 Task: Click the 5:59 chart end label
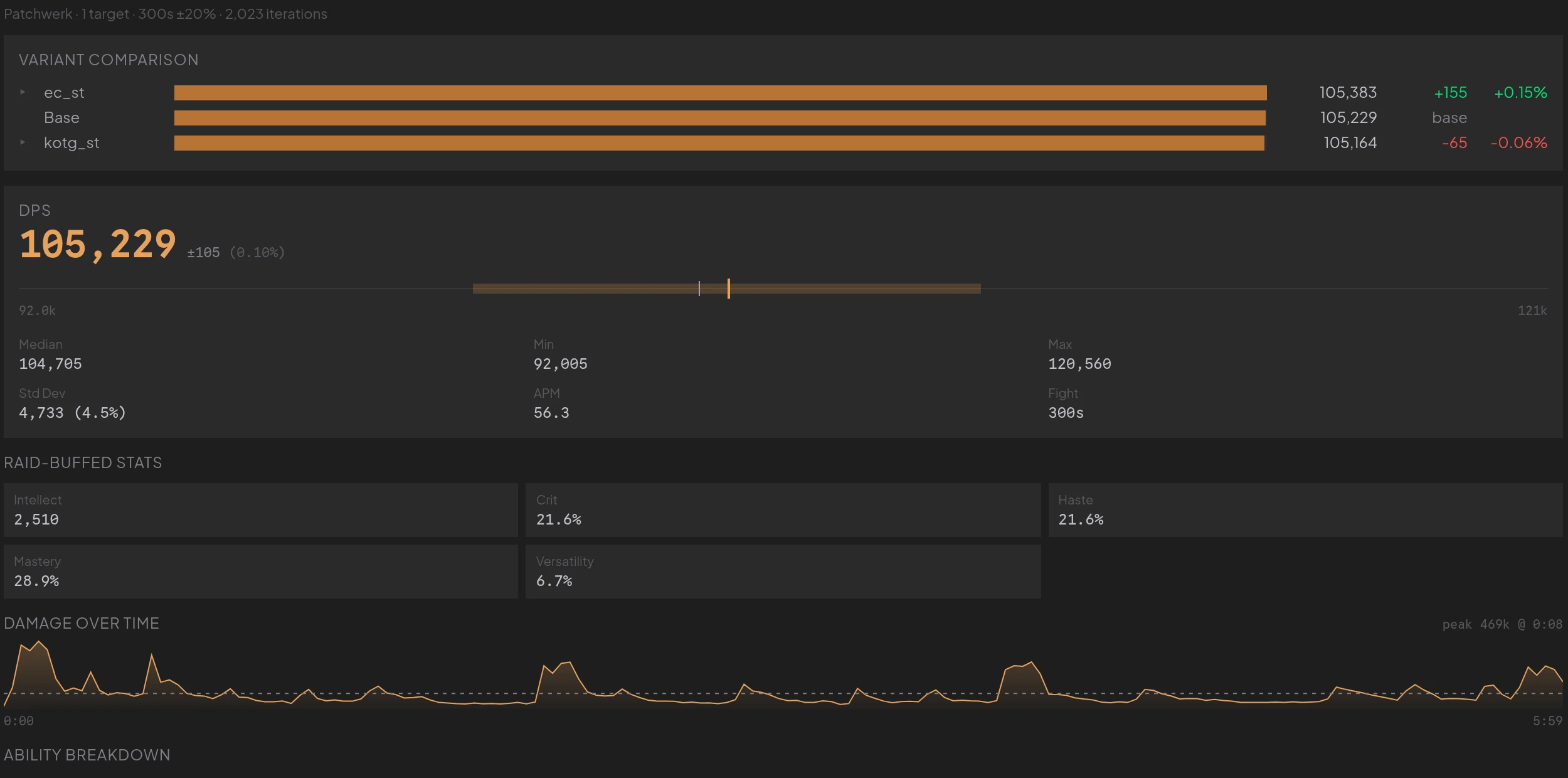pos(1547,721)
